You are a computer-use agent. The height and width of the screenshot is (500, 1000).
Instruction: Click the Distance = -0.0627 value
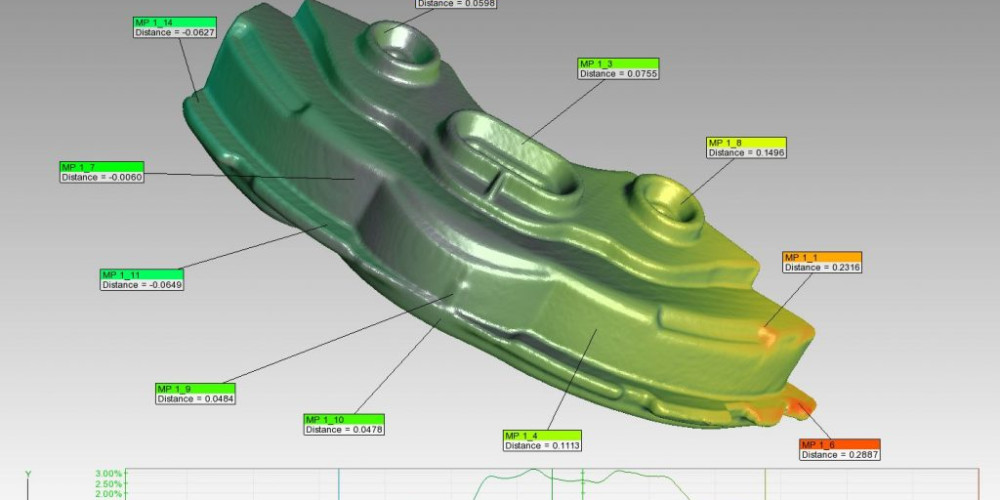coord(173,33)
